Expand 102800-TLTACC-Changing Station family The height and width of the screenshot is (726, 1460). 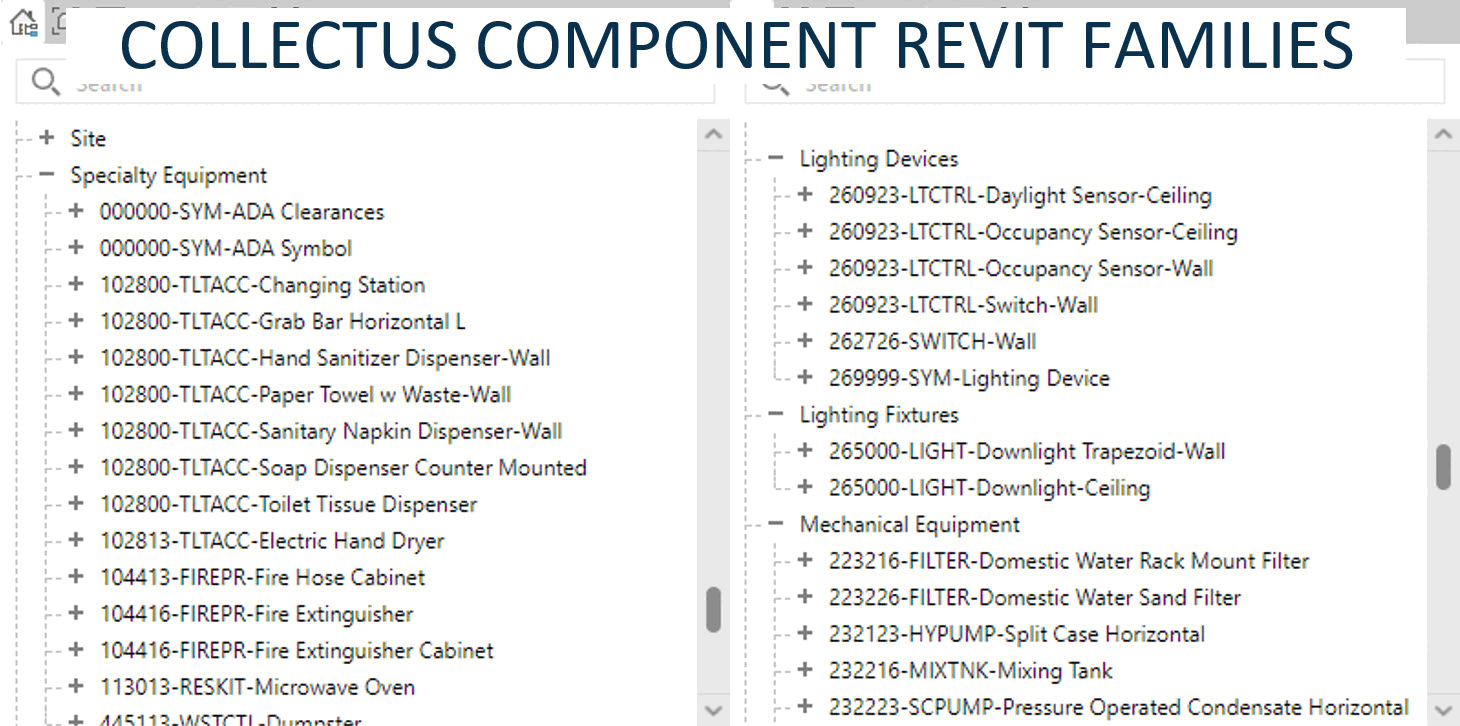pos(76,284)
